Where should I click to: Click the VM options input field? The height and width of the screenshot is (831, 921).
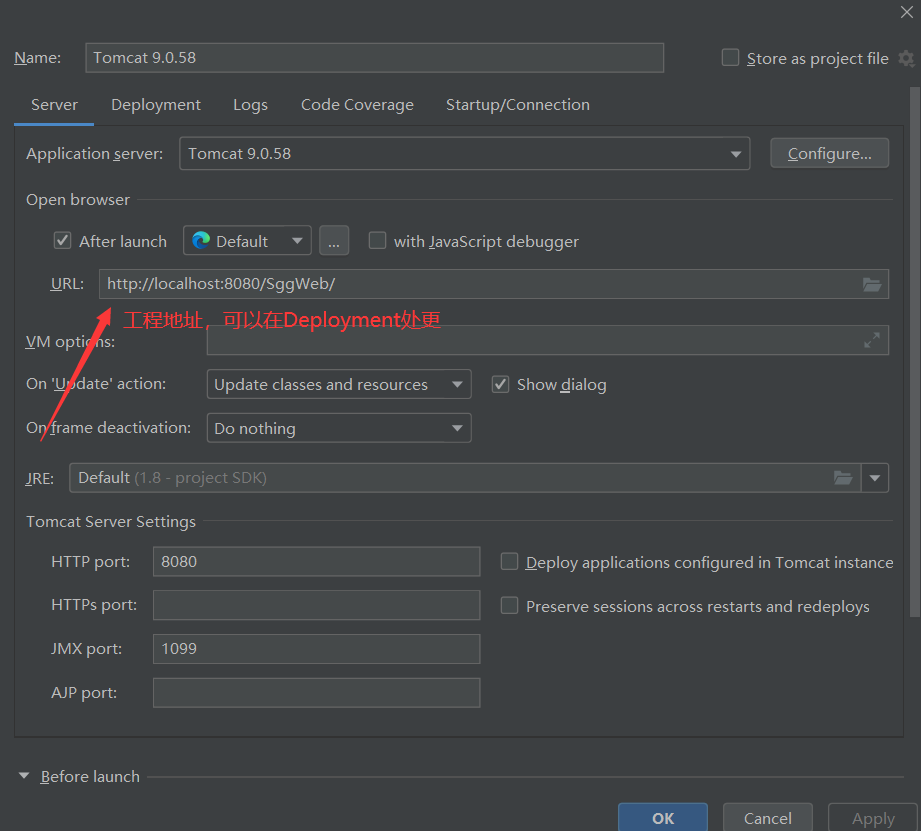tap(547, 340)
